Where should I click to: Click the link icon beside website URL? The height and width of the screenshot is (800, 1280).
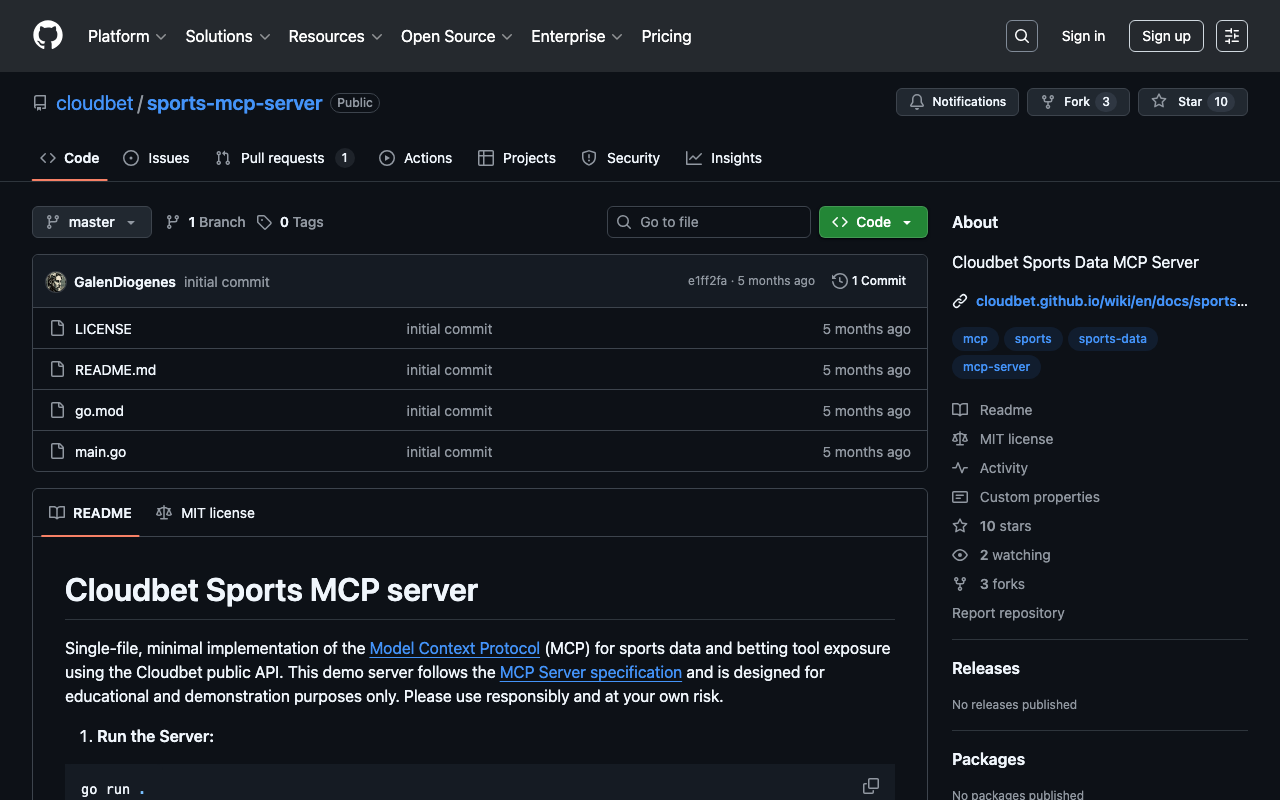[960, 301]
